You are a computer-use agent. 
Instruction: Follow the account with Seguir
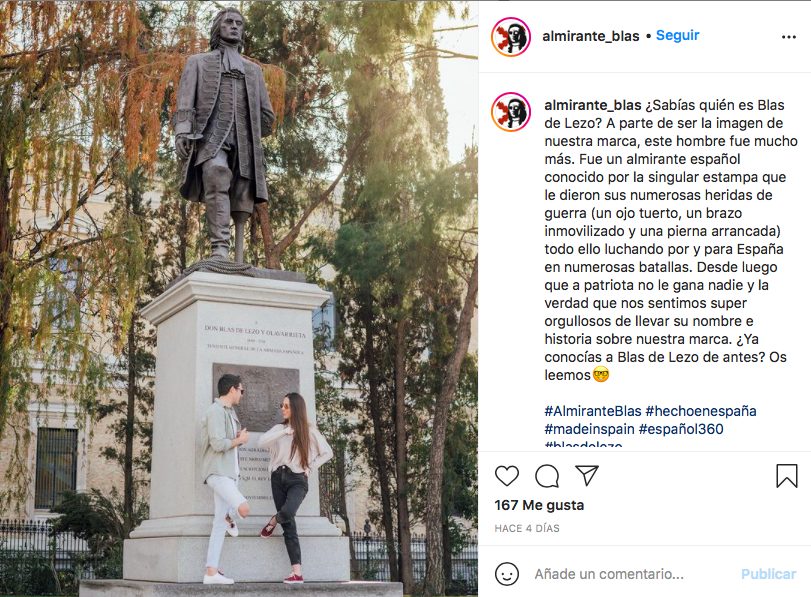[x=678, y=35]
